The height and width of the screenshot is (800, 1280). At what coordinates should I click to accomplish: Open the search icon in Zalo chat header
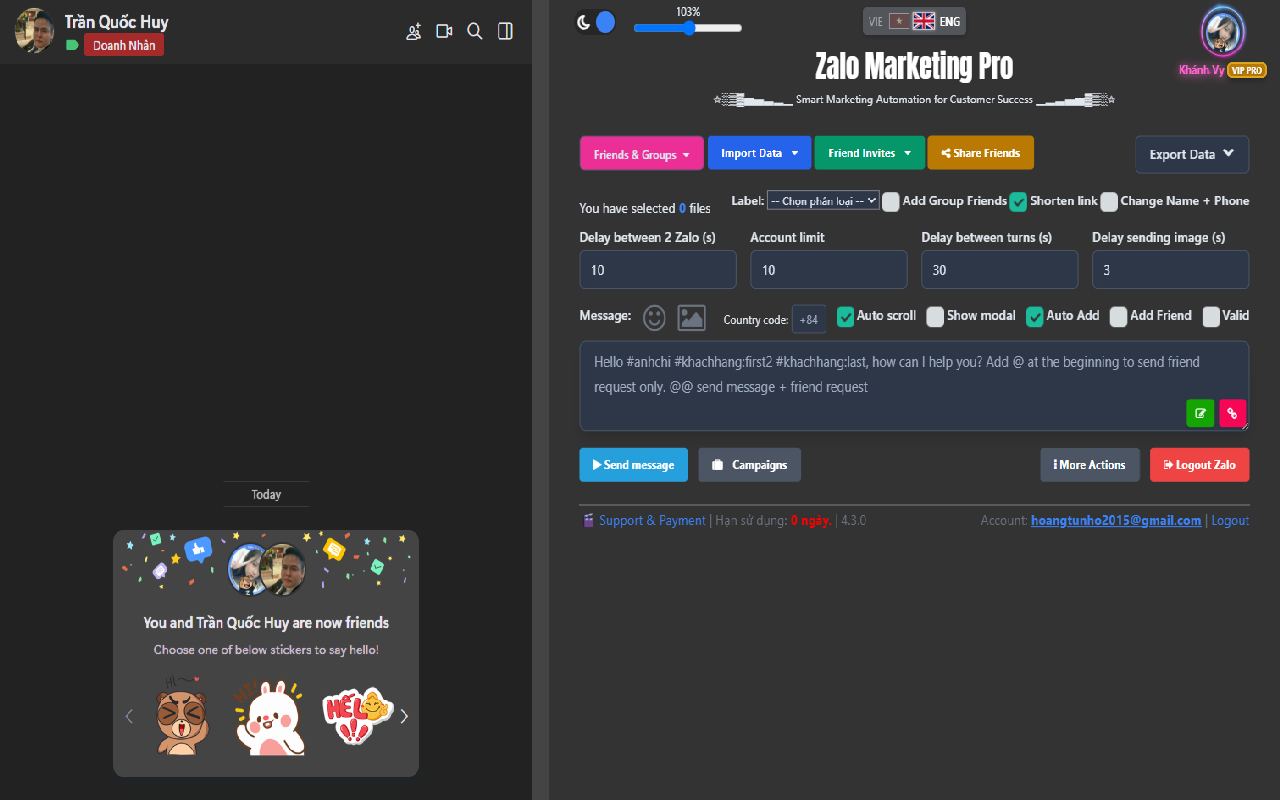click(x=475, y=31)
